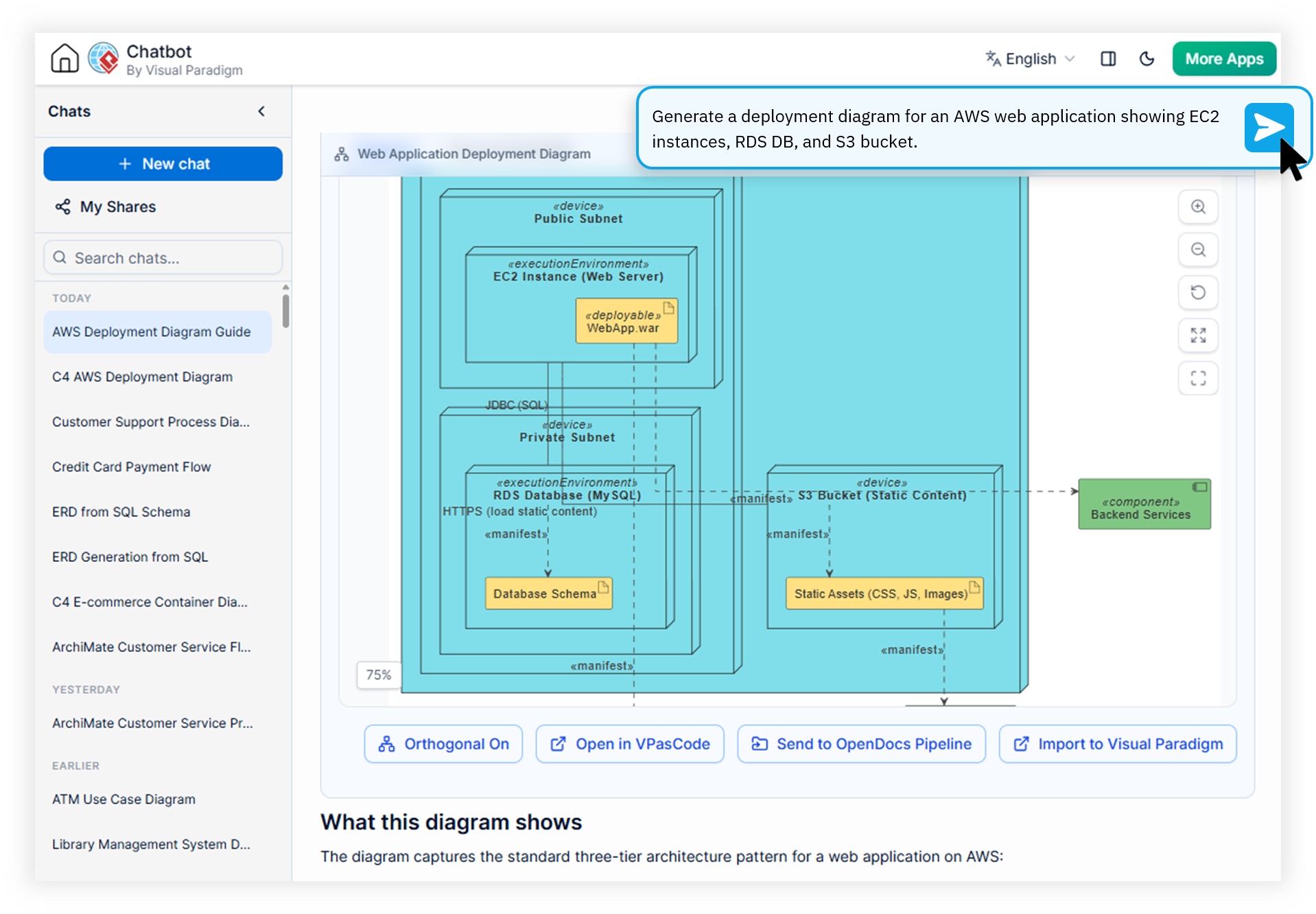The height and width of the screenshot is (914, 1316).
Task: Click the sidebar scrollbar thumb
Action: pos(285,311)
